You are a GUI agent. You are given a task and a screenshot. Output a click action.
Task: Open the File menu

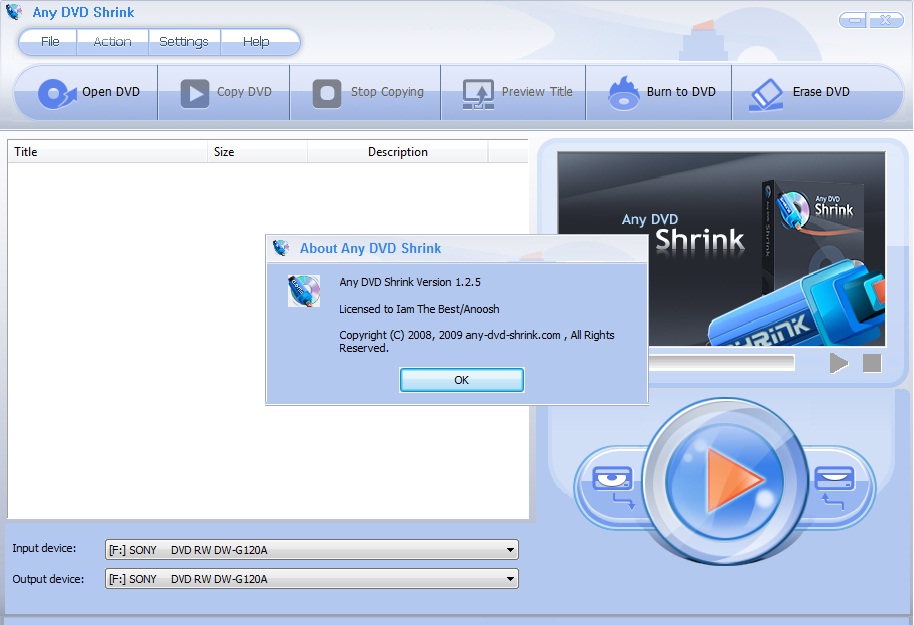pyautogui.click(x=50, y=42)
